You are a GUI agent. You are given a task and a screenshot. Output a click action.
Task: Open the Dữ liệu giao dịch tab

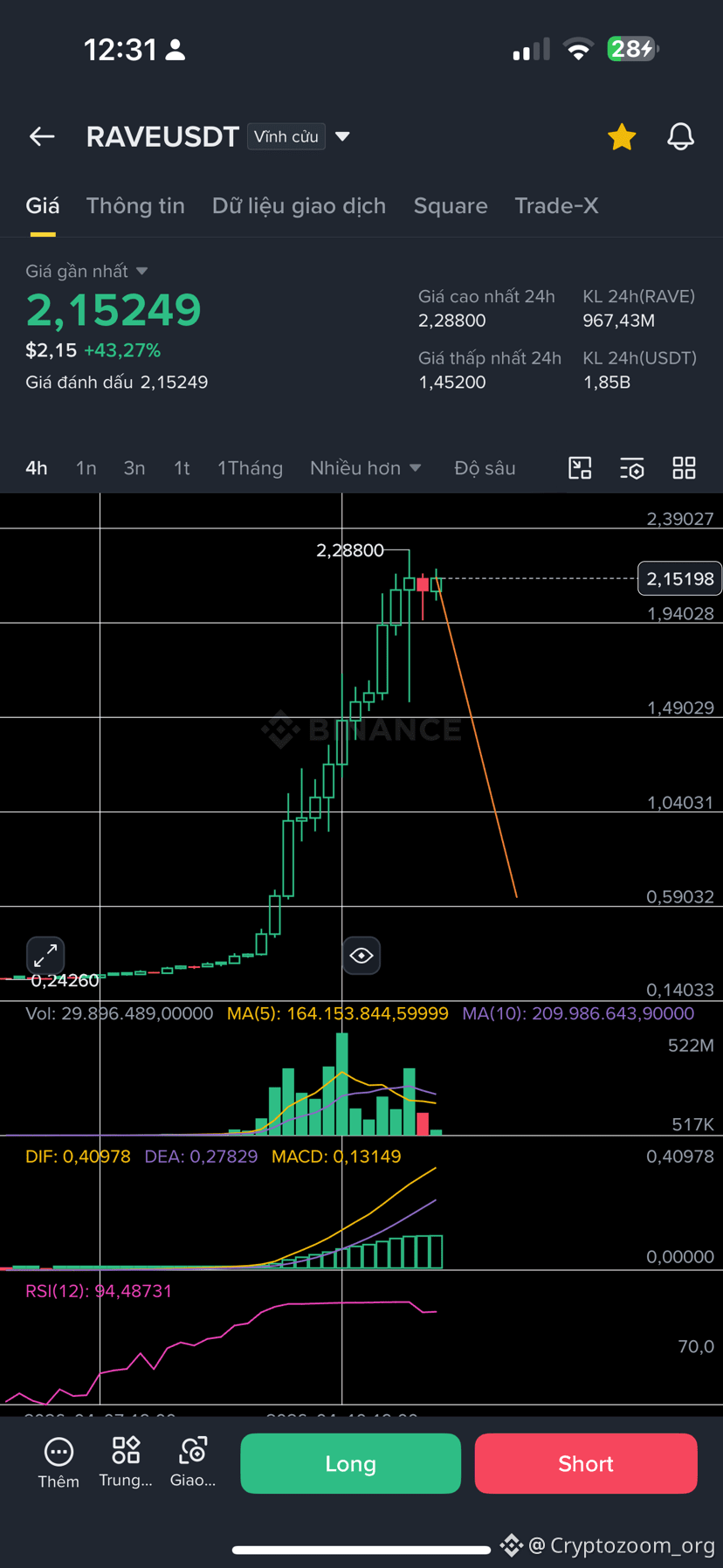point(299,206)
